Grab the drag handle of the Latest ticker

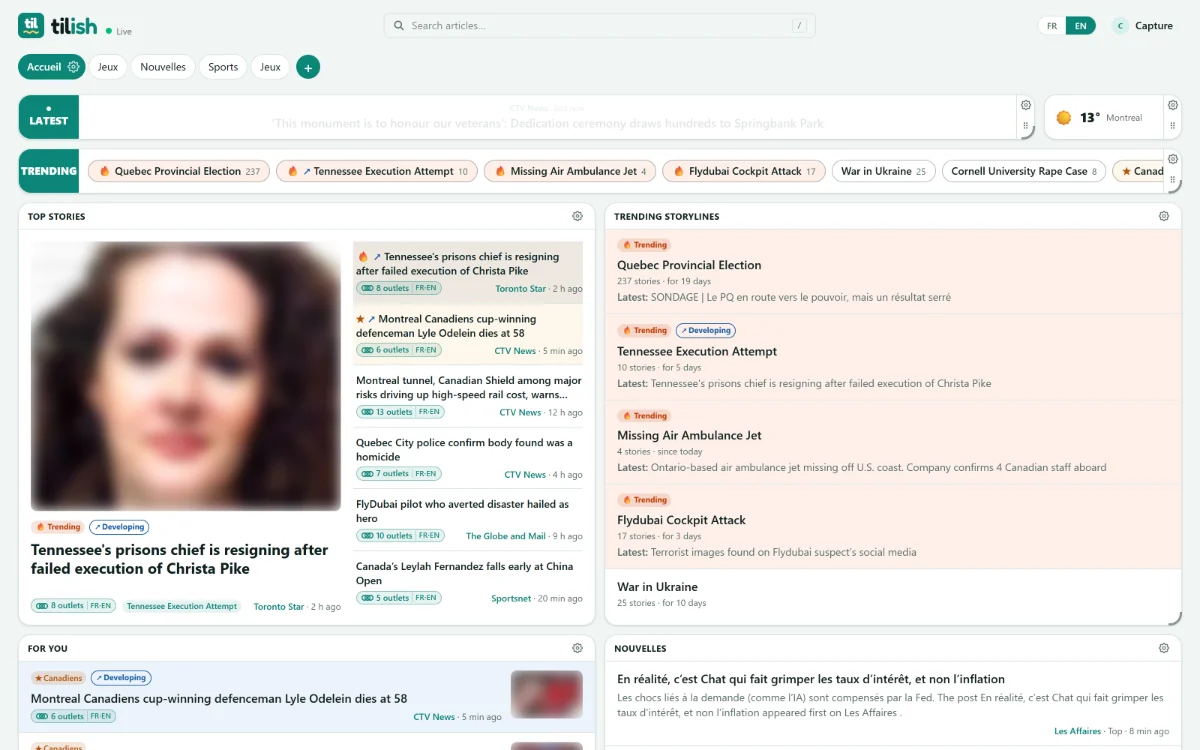pos(1025,126)
